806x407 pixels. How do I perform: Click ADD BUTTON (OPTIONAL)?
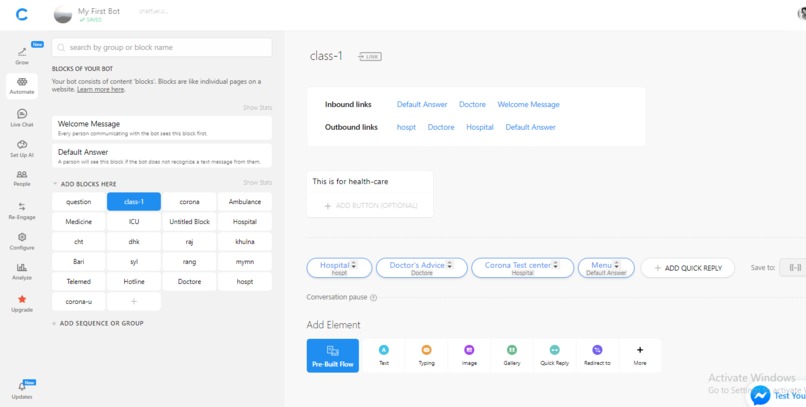370,206
